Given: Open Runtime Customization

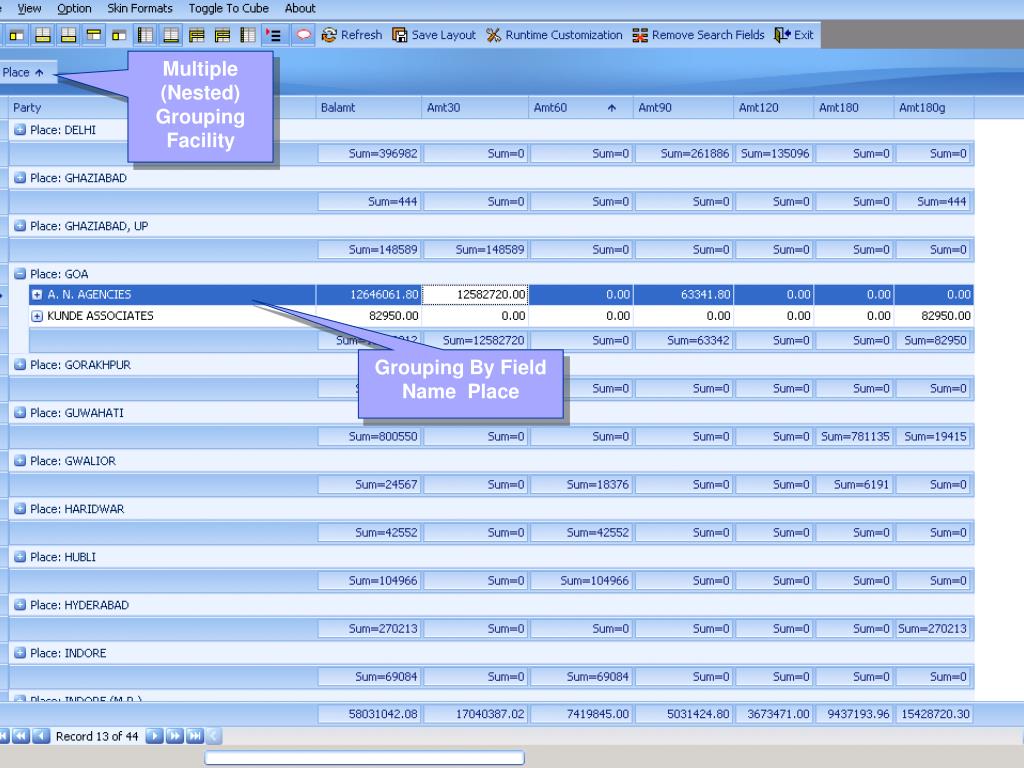Looking at the screenshot, I should (554, 35).
